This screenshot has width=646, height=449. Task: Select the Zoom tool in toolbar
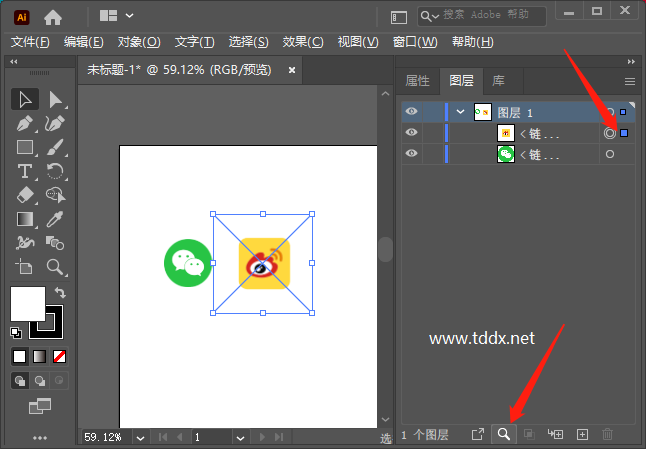pos(55,267)
